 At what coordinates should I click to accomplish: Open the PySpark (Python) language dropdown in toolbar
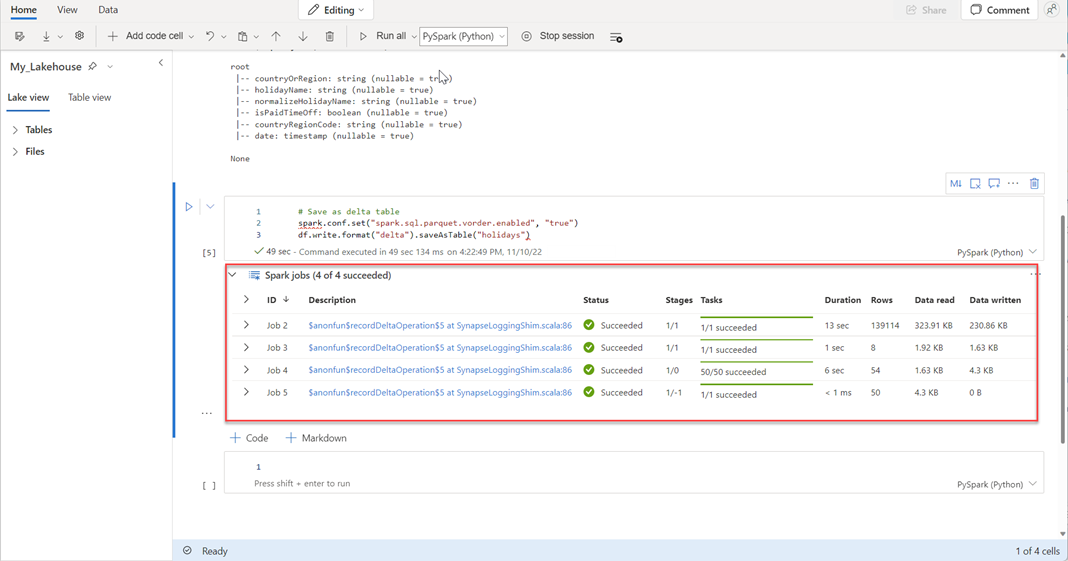[463, 36]
